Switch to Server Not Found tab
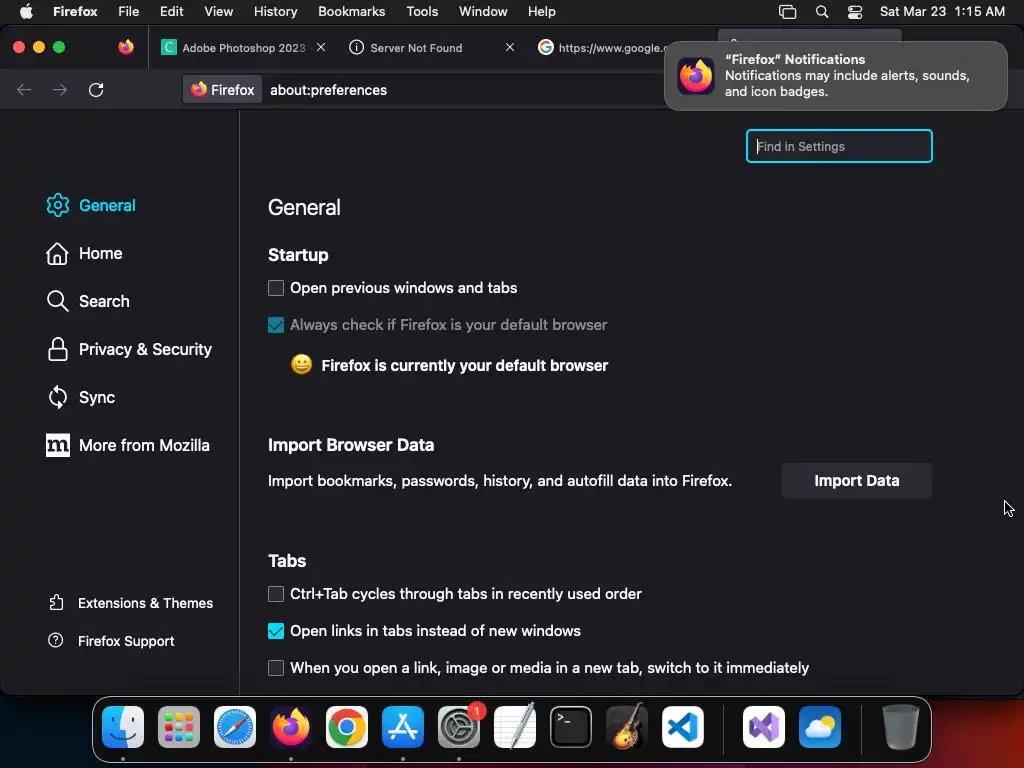1024x768 pixels. [x=416, y=48]
